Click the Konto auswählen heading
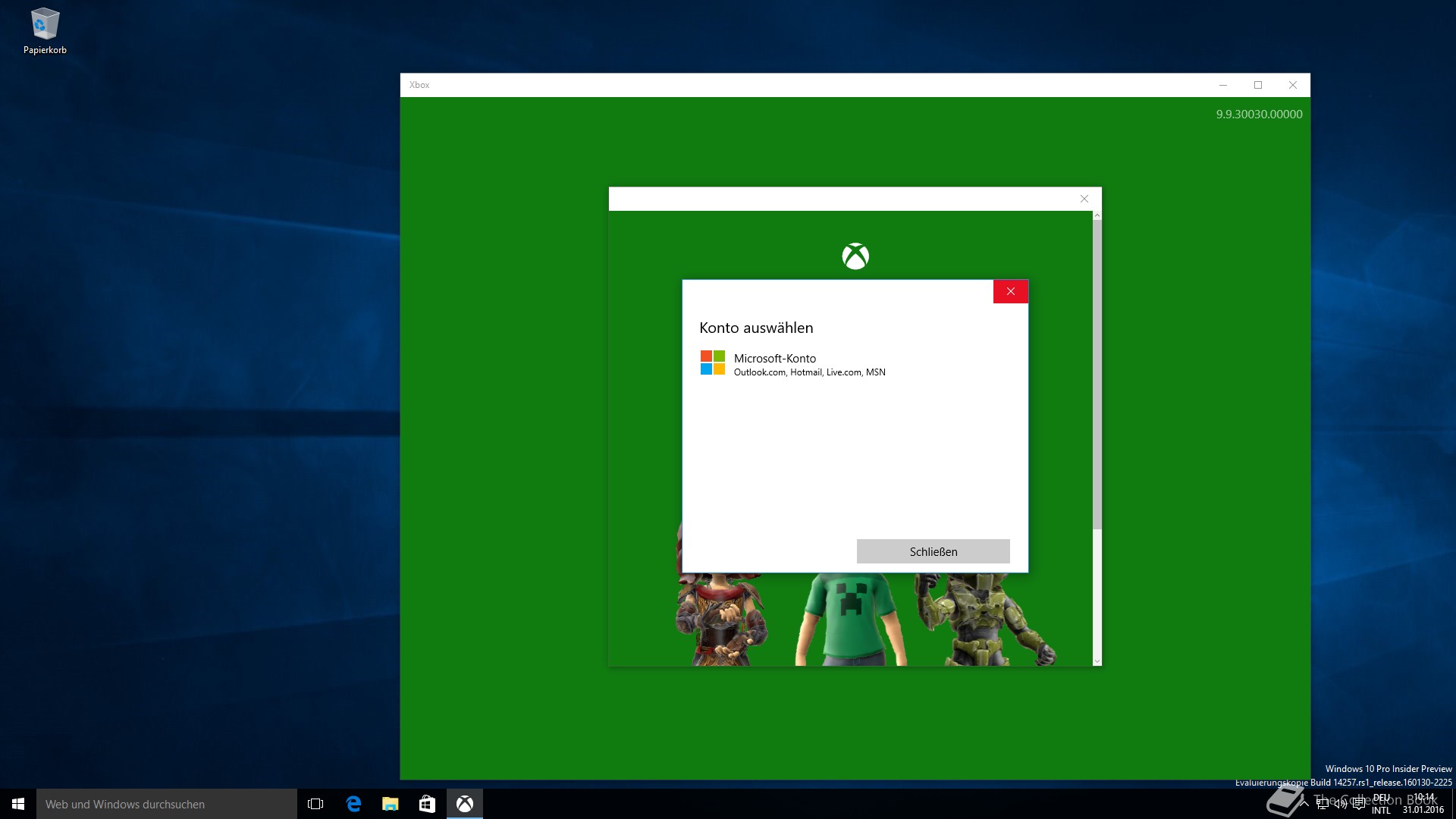Viewport: 1456px width, 819px height. tap(756, 328)
